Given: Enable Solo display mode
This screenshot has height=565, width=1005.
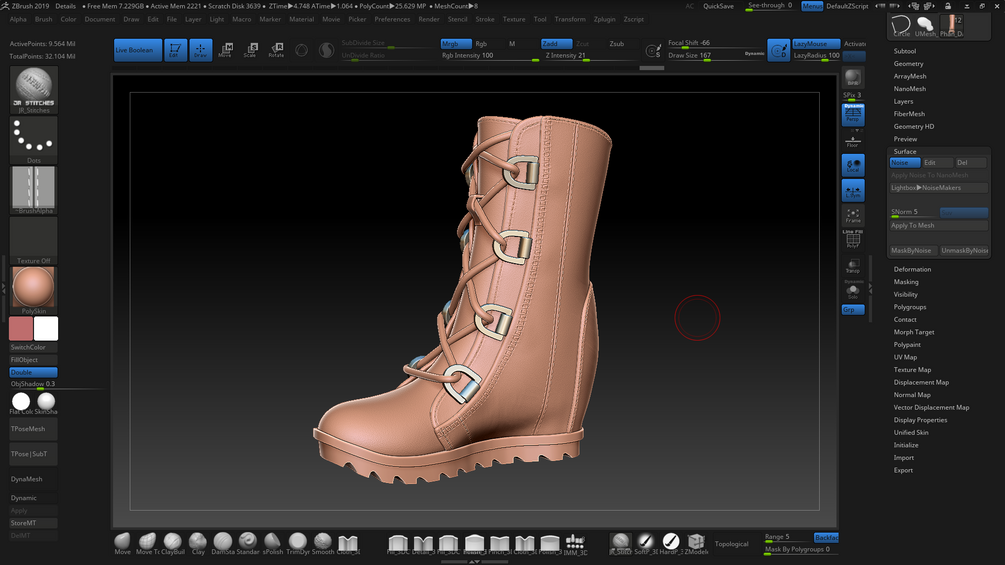Looking at the screenshot, I should click(x=853, y=291).
